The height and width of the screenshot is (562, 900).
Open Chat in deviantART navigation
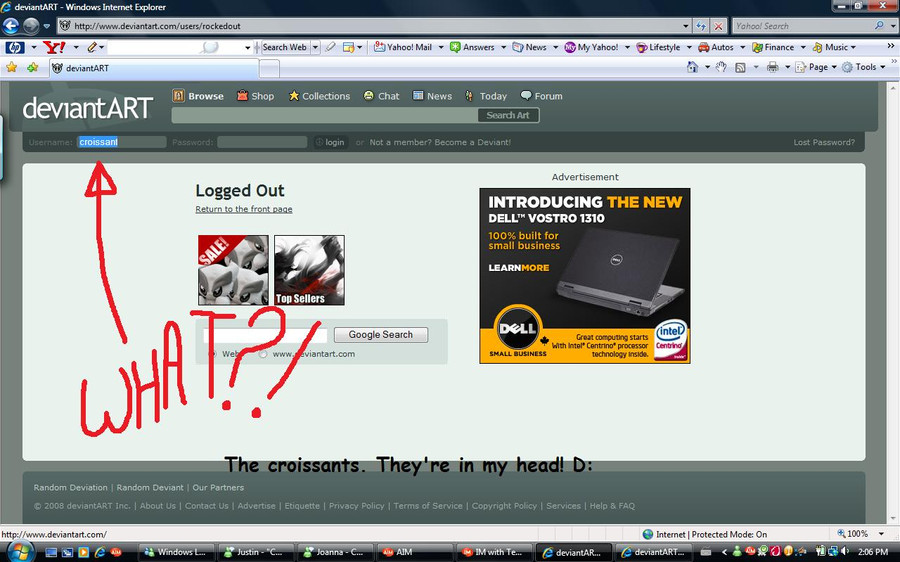381,96
